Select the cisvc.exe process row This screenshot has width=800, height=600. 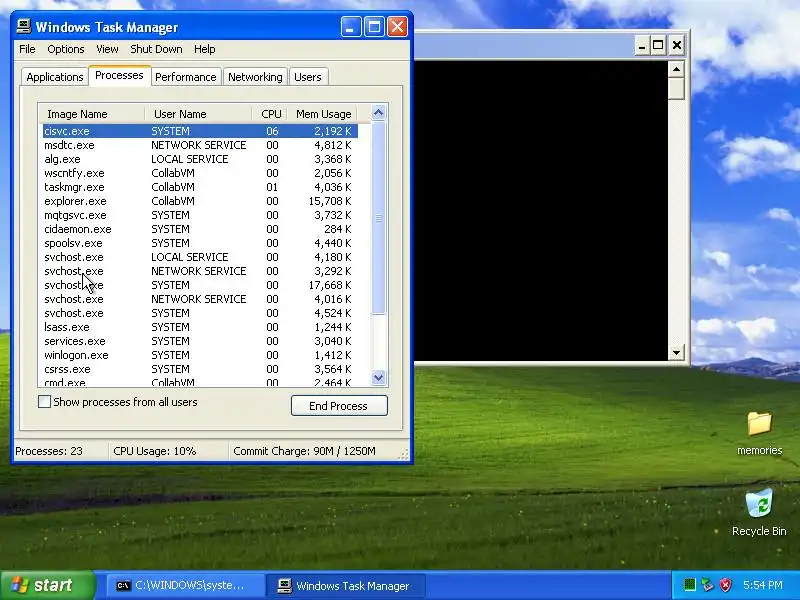coord(200,131)
